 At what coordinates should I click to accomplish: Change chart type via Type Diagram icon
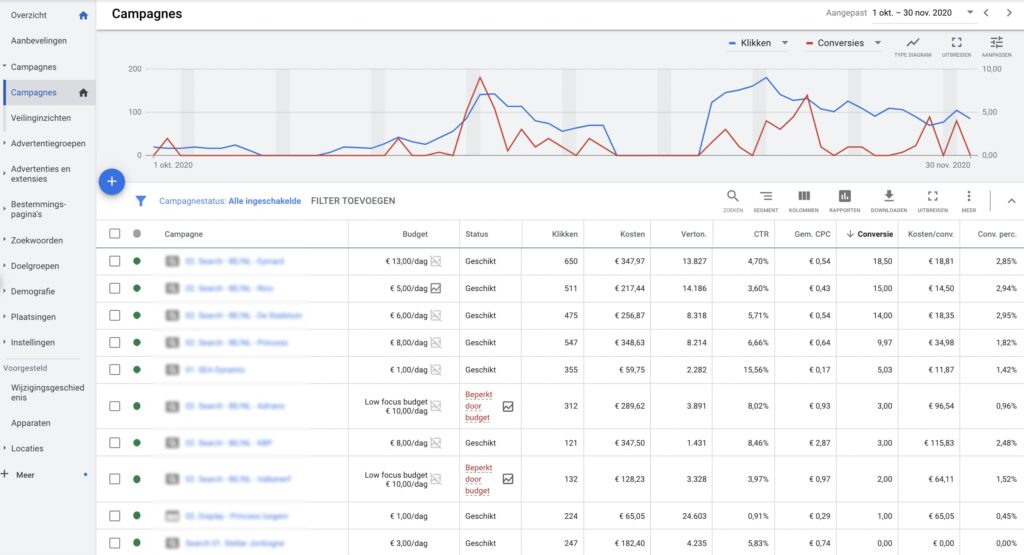913,46
